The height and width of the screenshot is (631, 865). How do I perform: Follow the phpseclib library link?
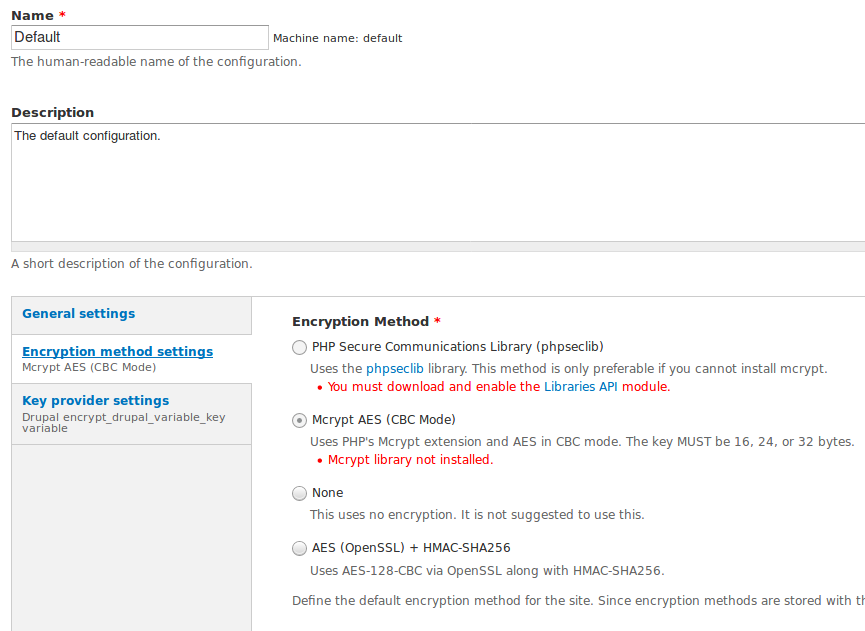[x=394, y=368]
